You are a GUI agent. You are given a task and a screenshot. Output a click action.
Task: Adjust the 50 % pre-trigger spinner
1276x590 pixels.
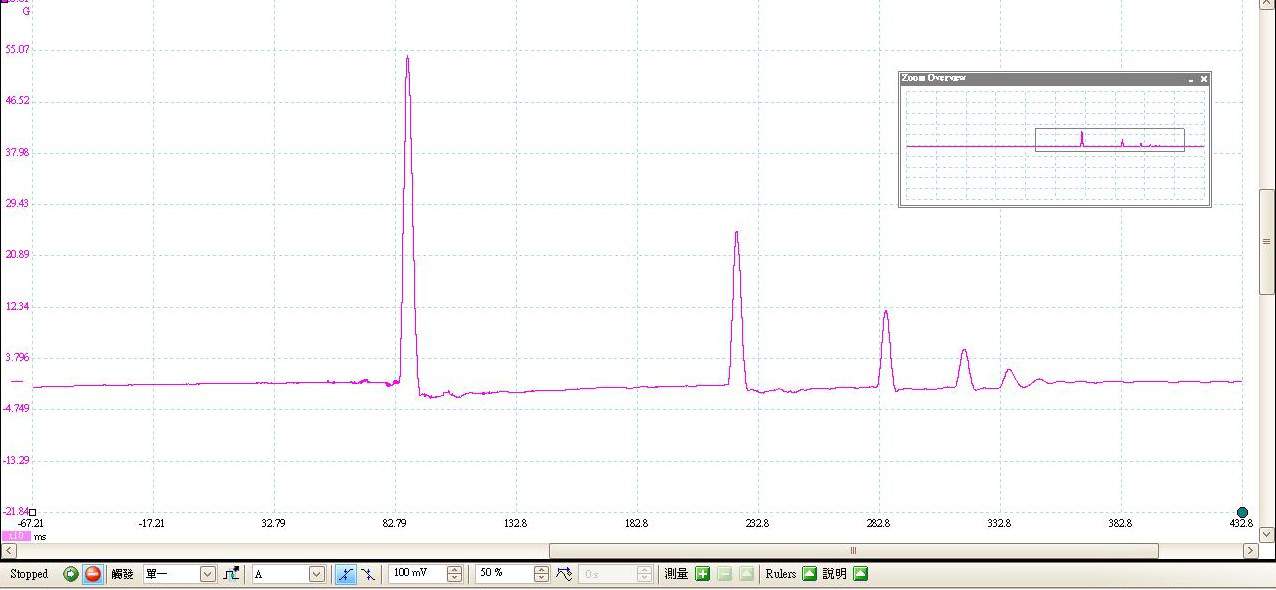(542, 574)
